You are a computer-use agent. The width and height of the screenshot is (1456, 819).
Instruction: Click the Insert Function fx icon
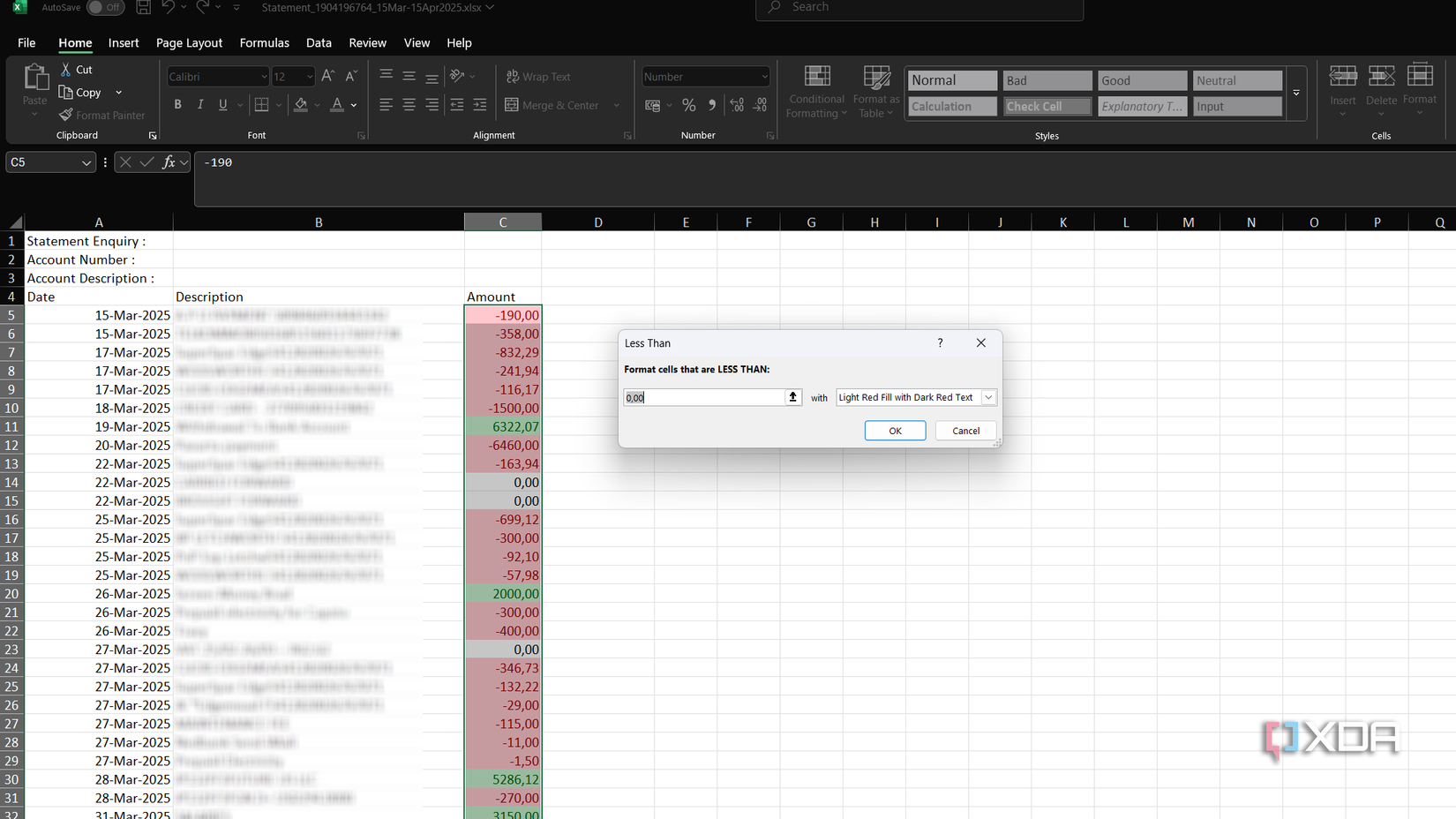click(x=168, y=162)
